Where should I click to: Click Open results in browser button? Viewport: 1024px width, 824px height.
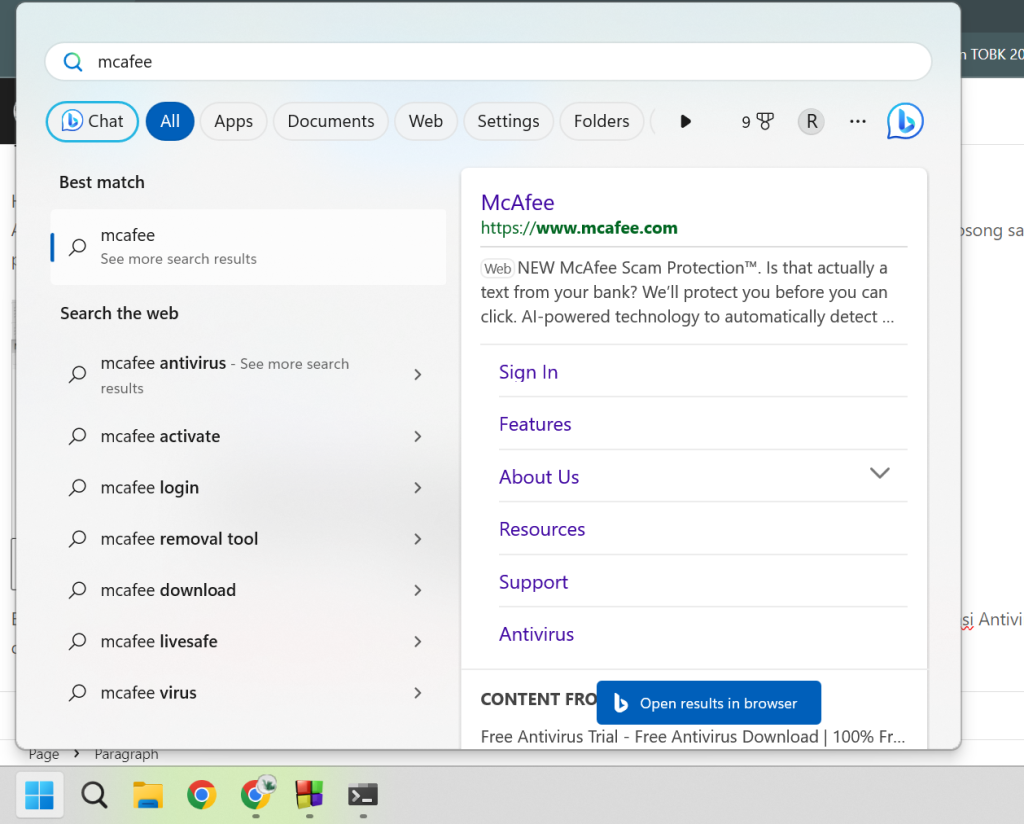tap(709, 703)
